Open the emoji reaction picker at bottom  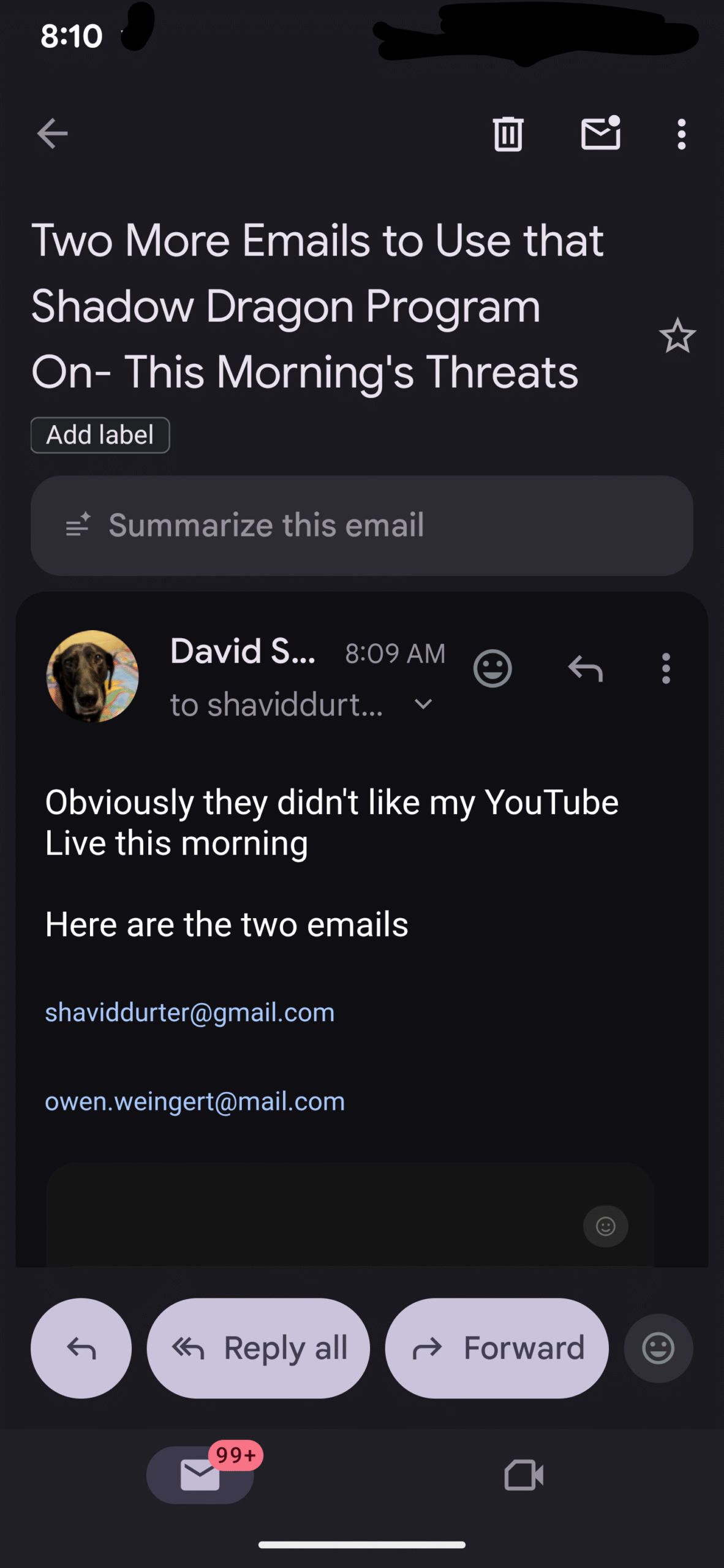658,1348
